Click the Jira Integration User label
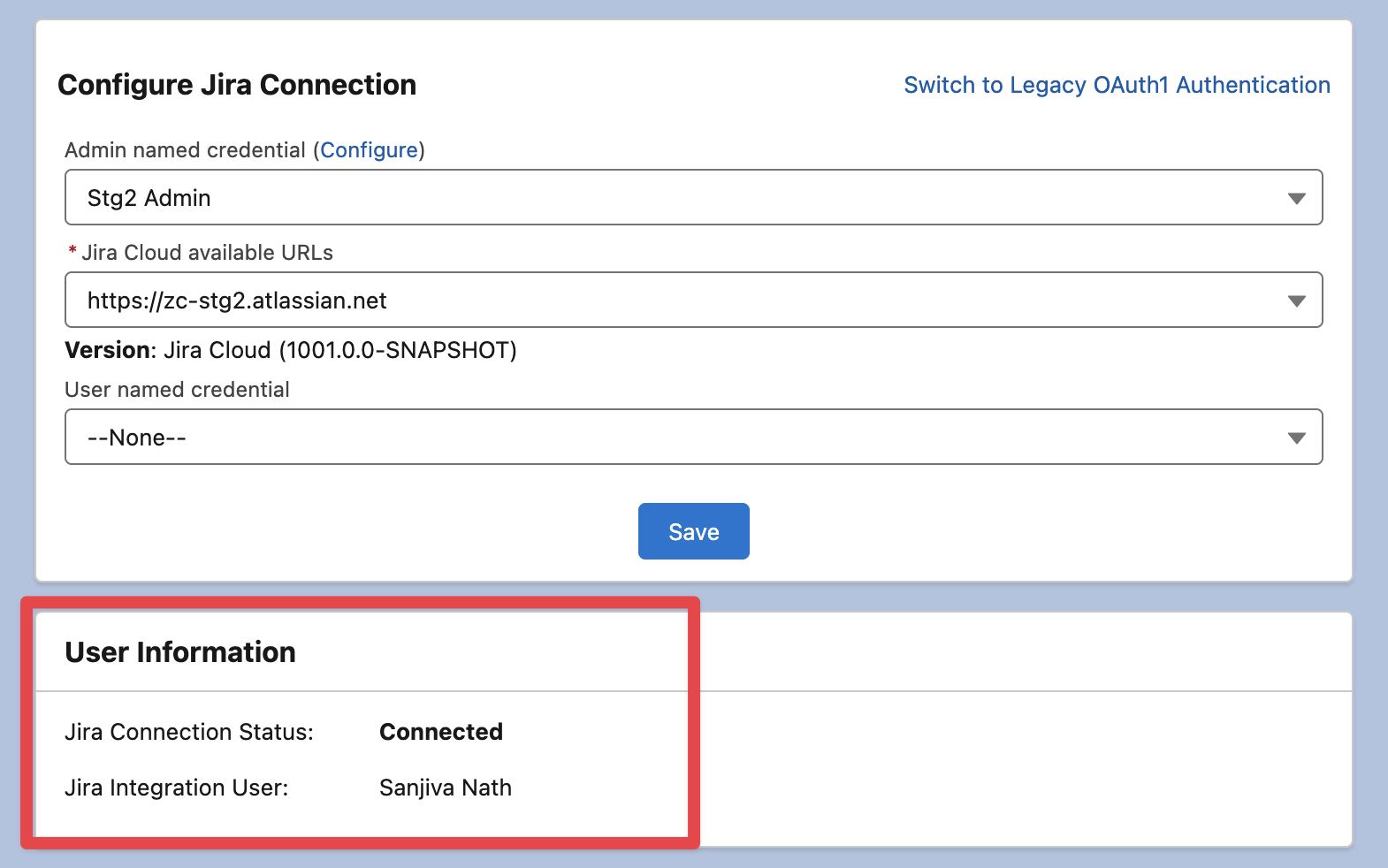1388x868 pixels. pos(177,788)
